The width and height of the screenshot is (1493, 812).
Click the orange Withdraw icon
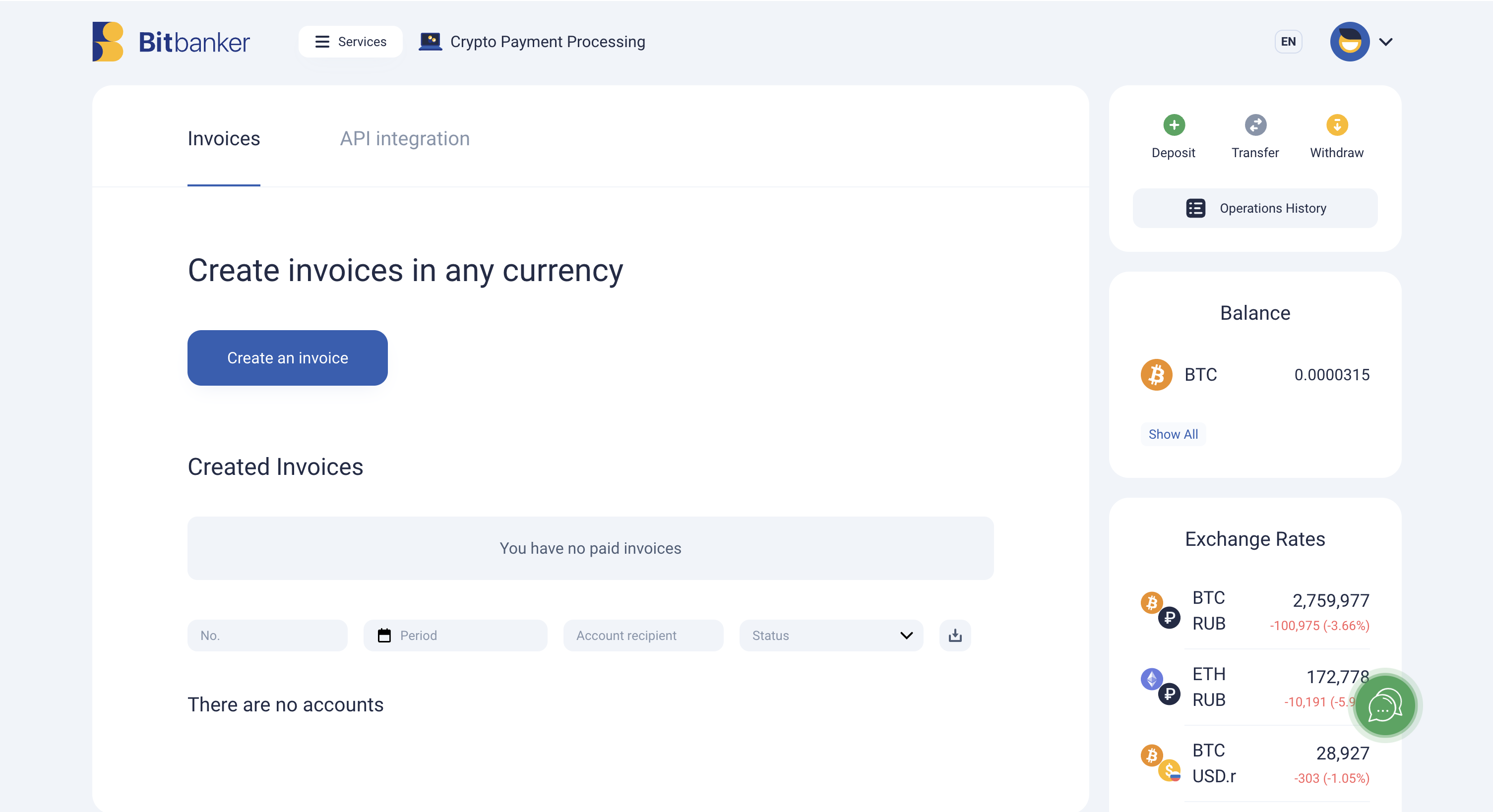(x=1337, y=124)
